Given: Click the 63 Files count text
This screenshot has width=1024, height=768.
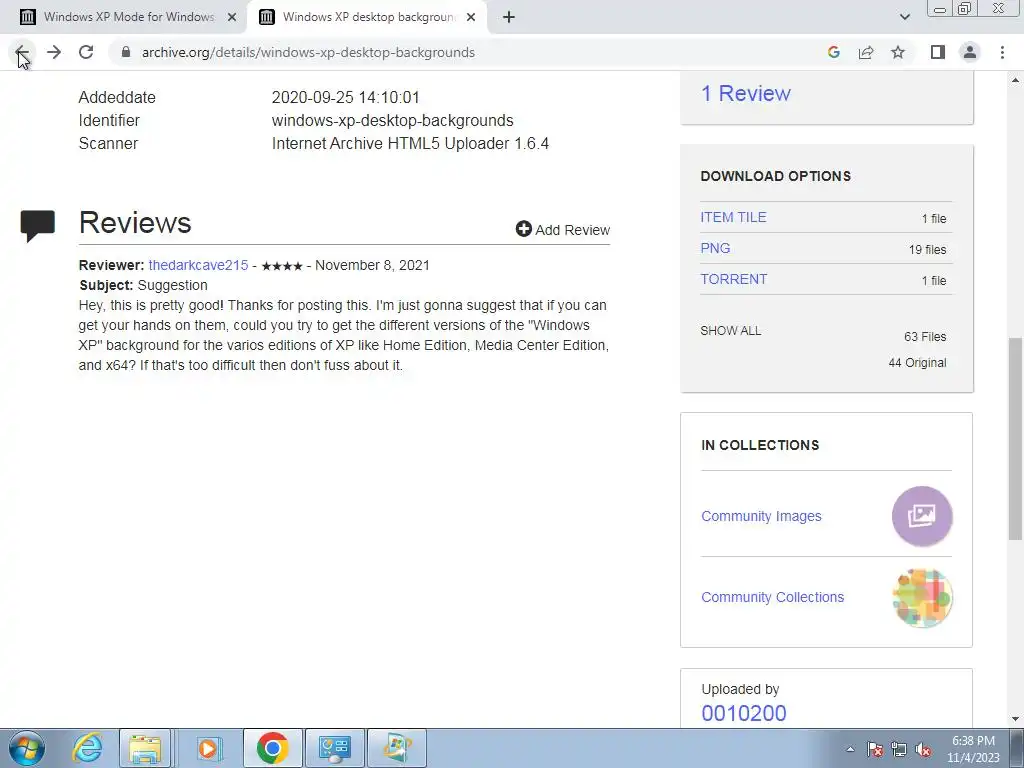Looking at the screenshot, I should [x=925, y=336].
